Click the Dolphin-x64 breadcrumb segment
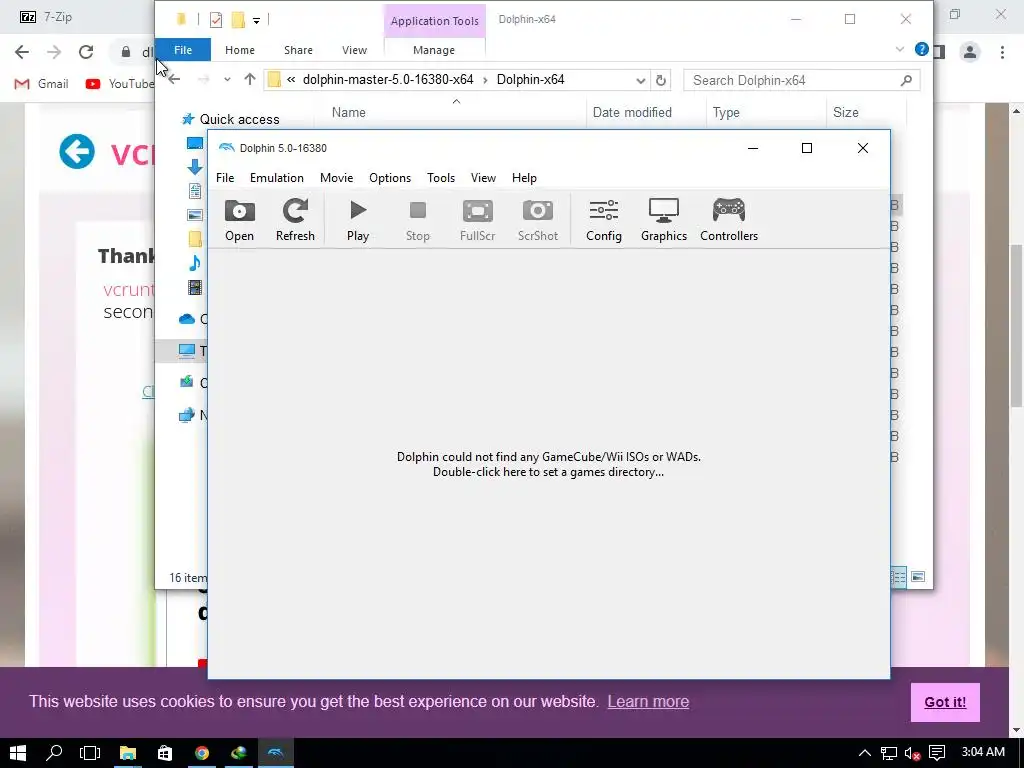Viewport: 1024px width, 768px height. (x=530, y=80)
